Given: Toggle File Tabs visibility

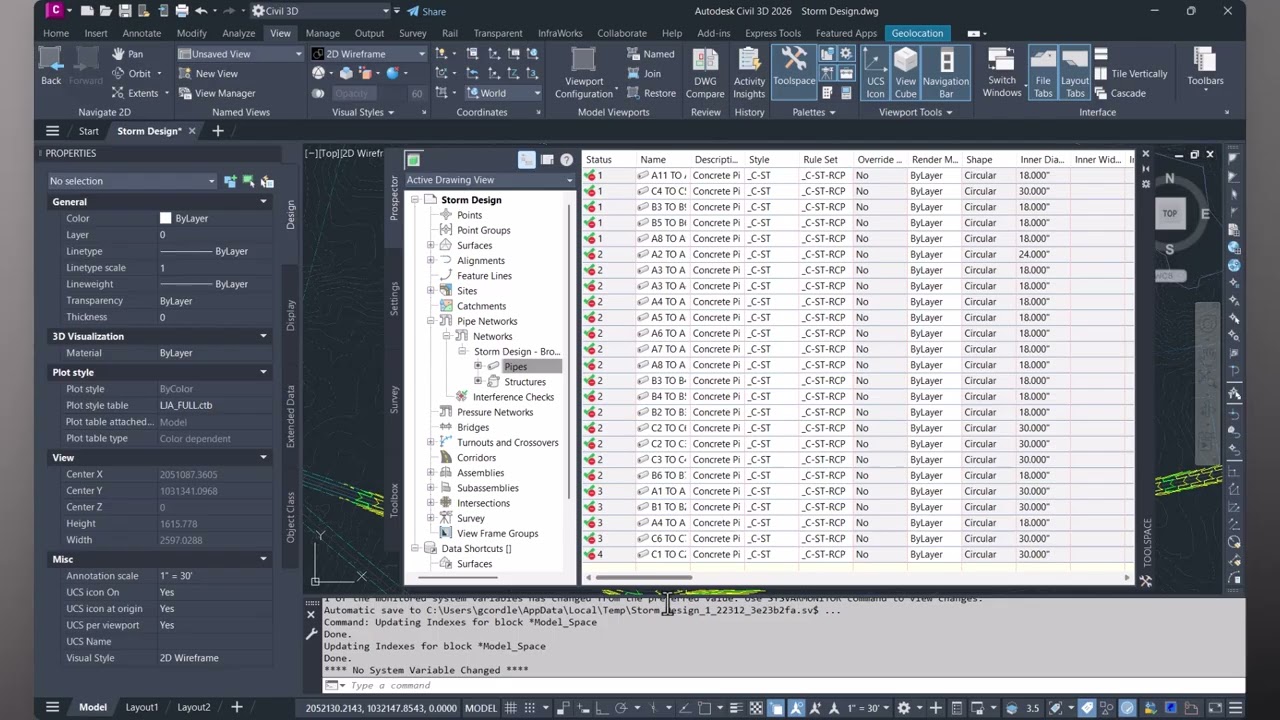Looking at the screenshot, I should tap(1042, 73).
